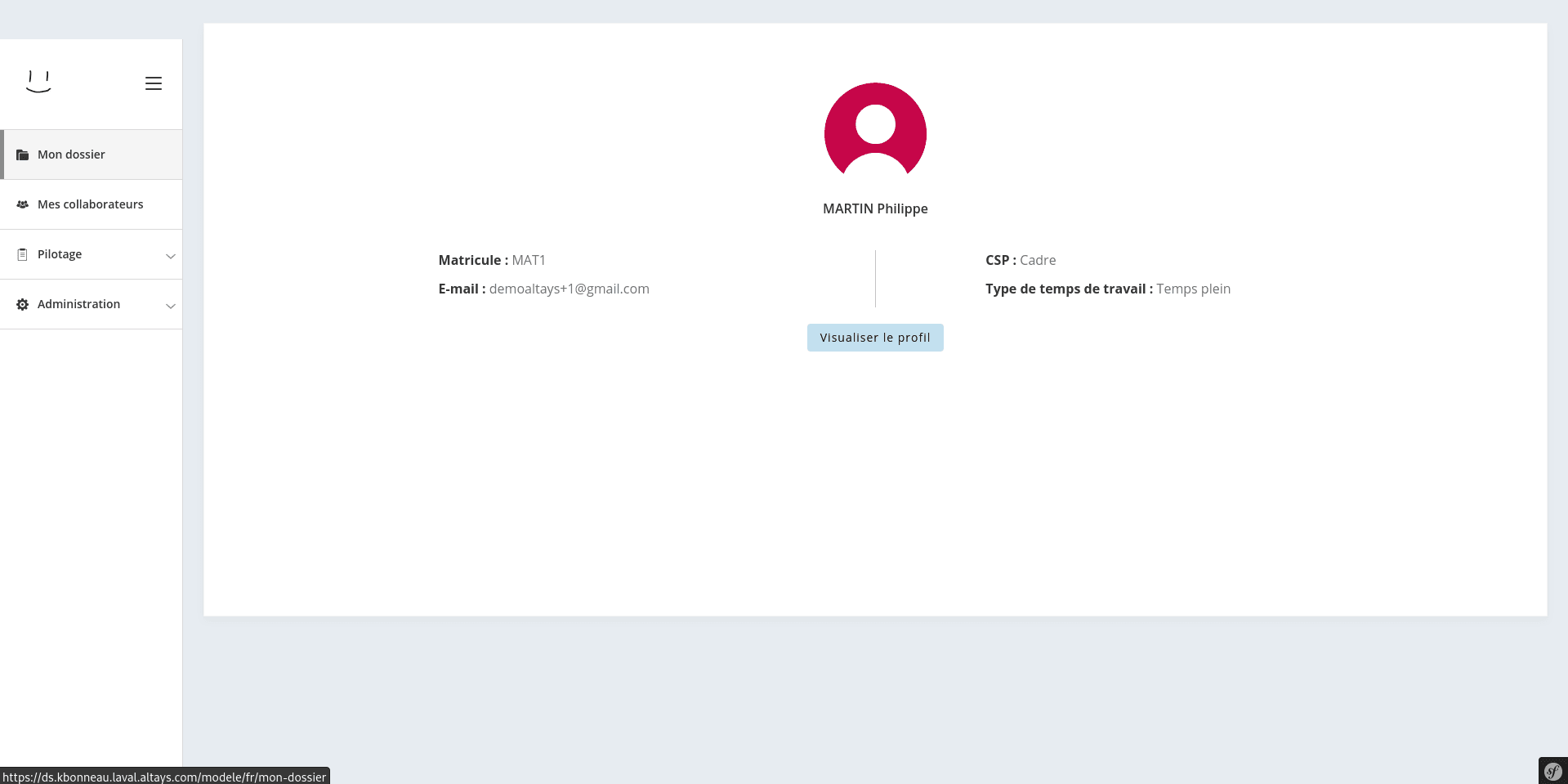Toggle the hamburger sidebar menu
1568x784 pixels.
coord(154,83)
